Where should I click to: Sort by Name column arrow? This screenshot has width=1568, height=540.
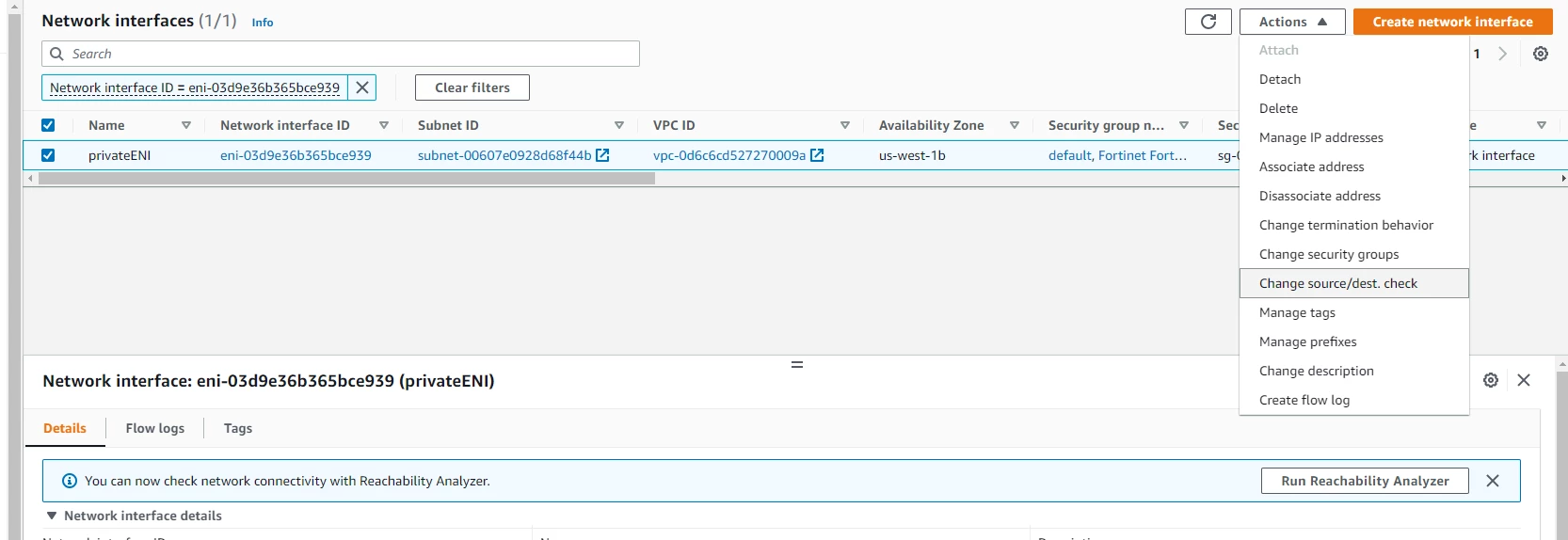point(186,125)
